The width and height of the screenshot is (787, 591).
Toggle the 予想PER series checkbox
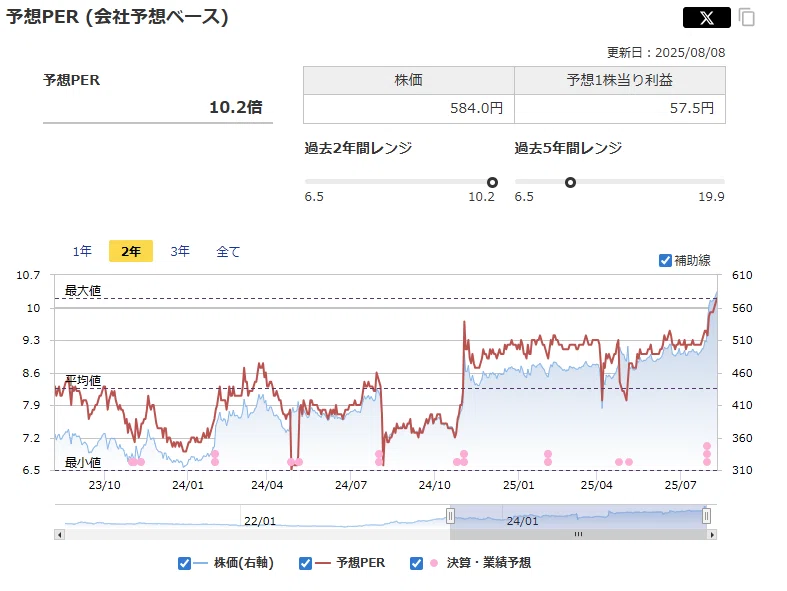click(305, 563)
